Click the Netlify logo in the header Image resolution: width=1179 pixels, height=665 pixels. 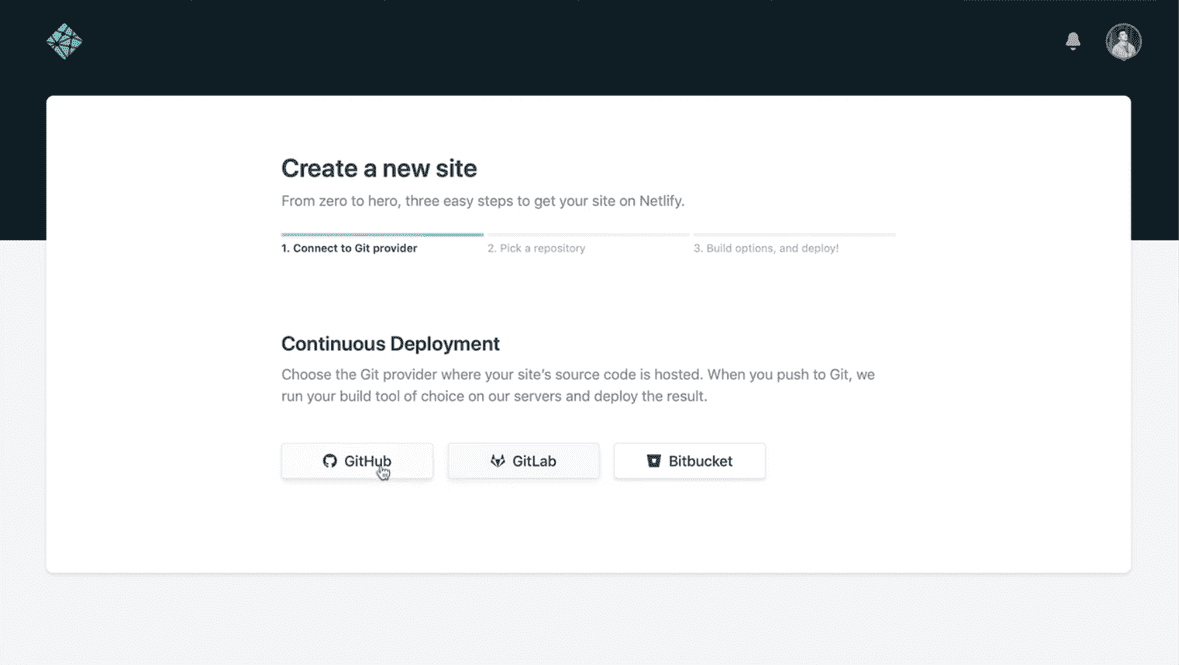tap(64, 41)
